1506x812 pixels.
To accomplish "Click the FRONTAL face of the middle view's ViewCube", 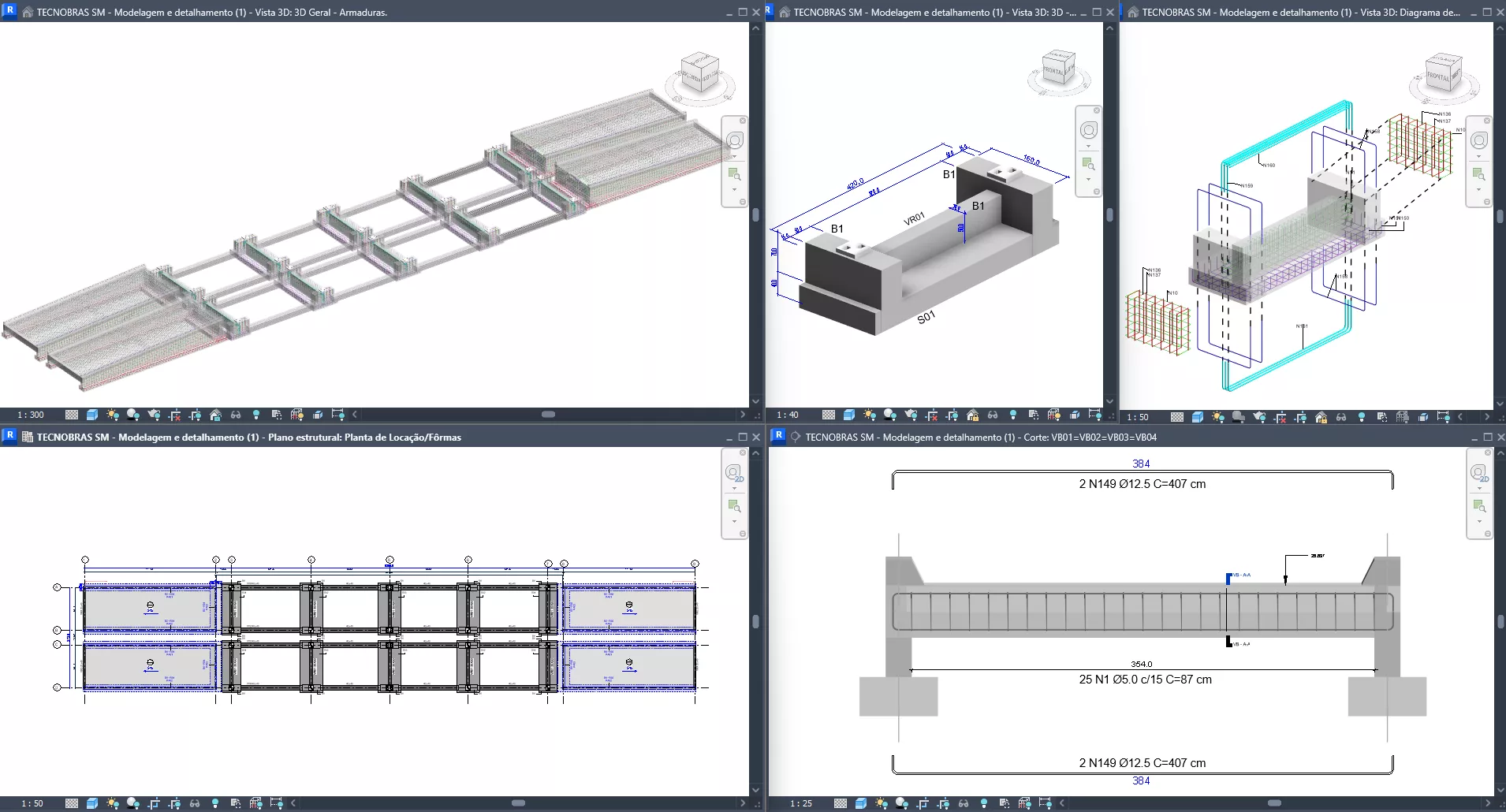I will tap(1053, 71).
